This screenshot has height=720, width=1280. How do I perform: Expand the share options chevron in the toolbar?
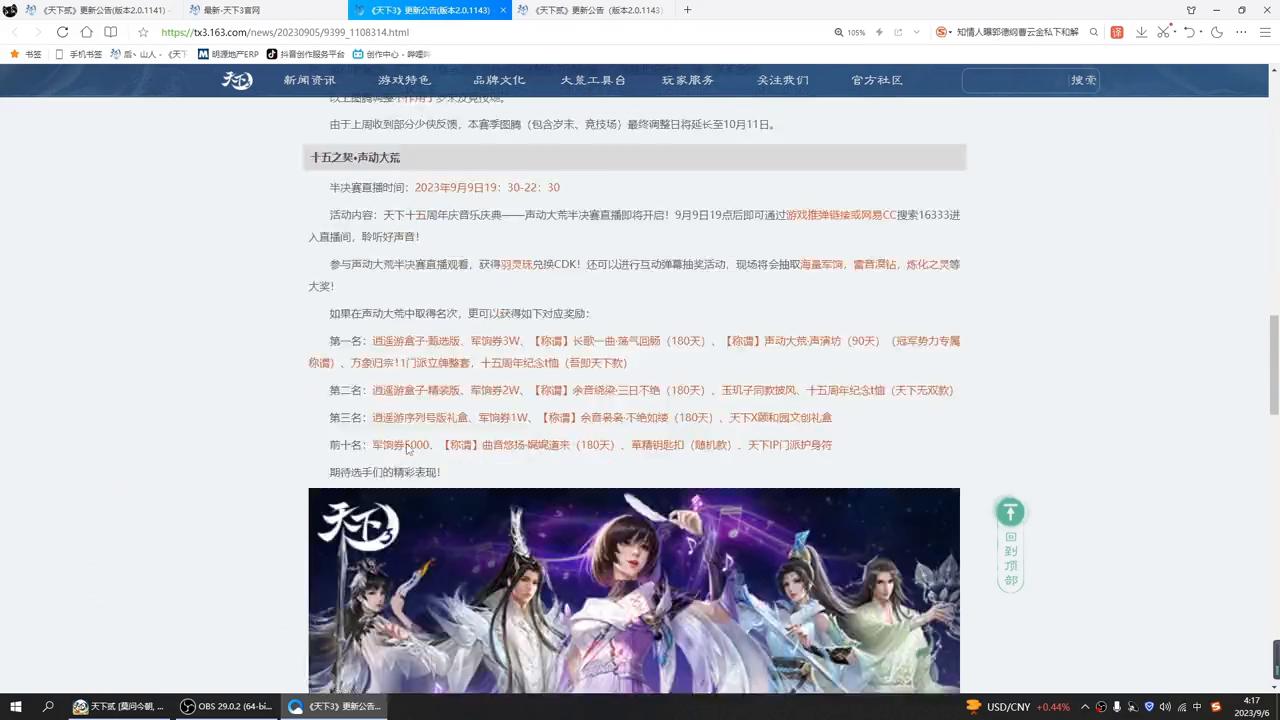[x=916, y=32]
